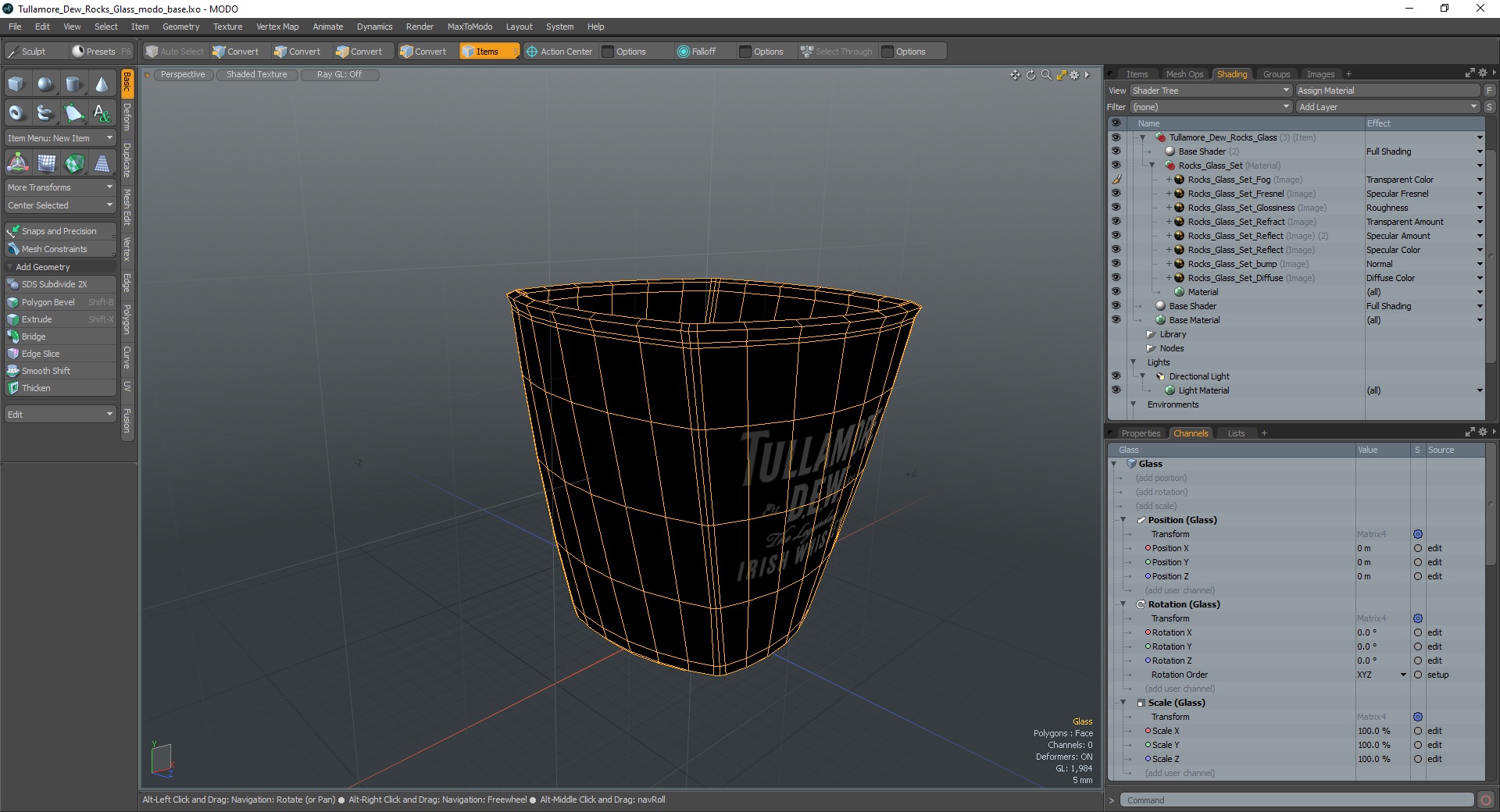Select the taper grid tool
This screenshot has width=1500, height=812.
102,163
